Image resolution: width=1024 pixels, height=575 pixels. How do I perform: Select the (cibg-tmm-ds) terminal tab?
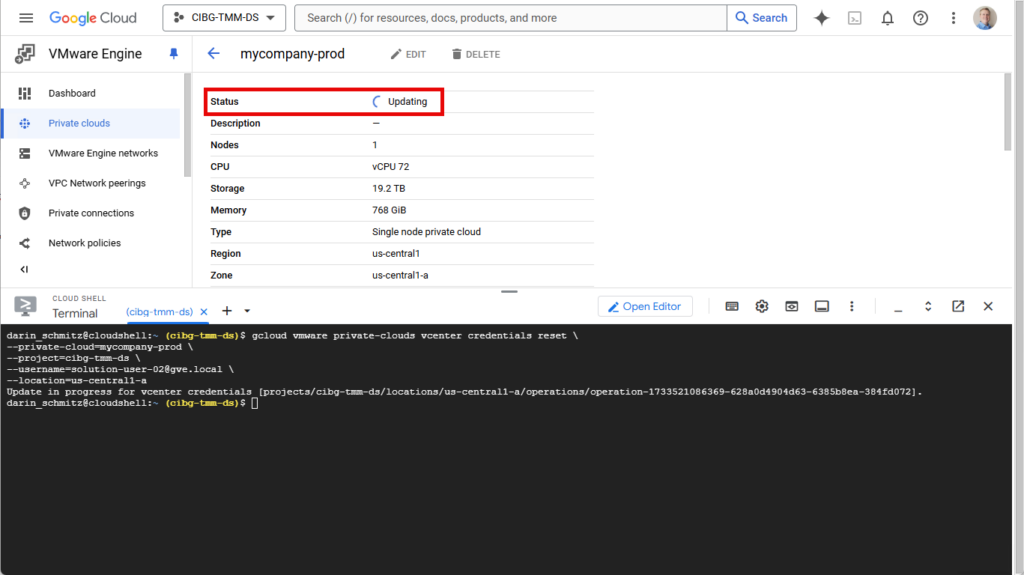pos(159,312)
